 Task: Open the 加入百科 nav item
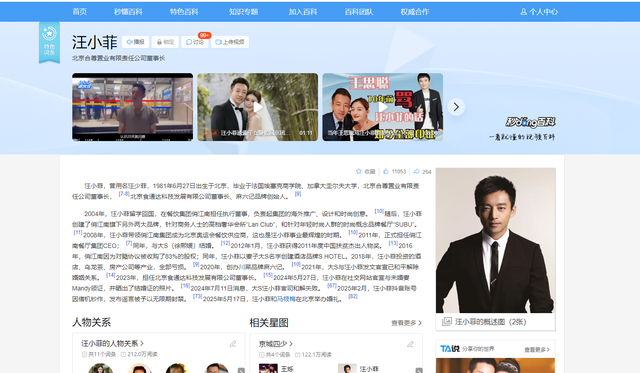tap(303, 12)
